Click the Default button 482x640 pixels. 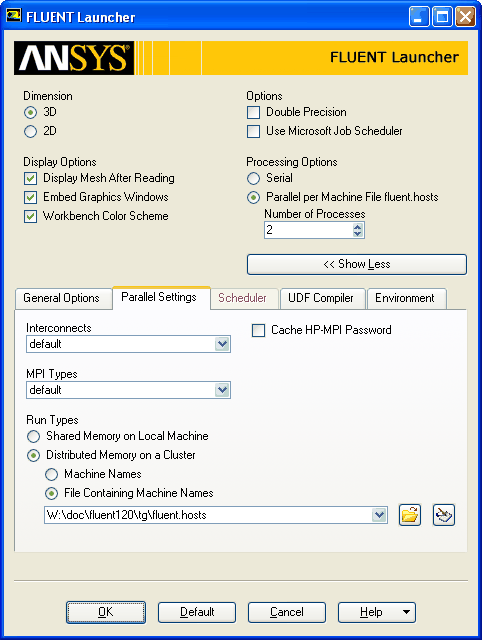pyautogui.click(x=197, y=612)
